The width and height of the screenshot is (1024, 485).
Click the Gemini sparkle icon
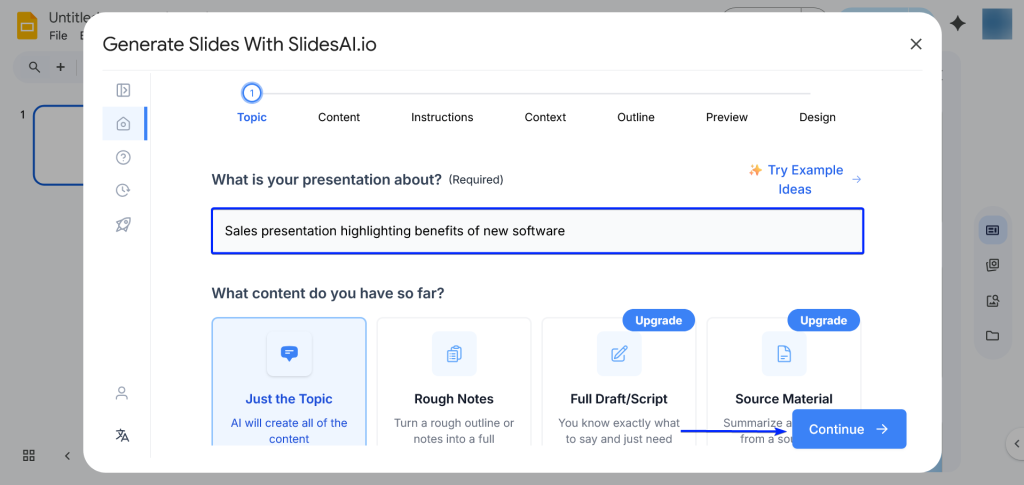point(958,24)
